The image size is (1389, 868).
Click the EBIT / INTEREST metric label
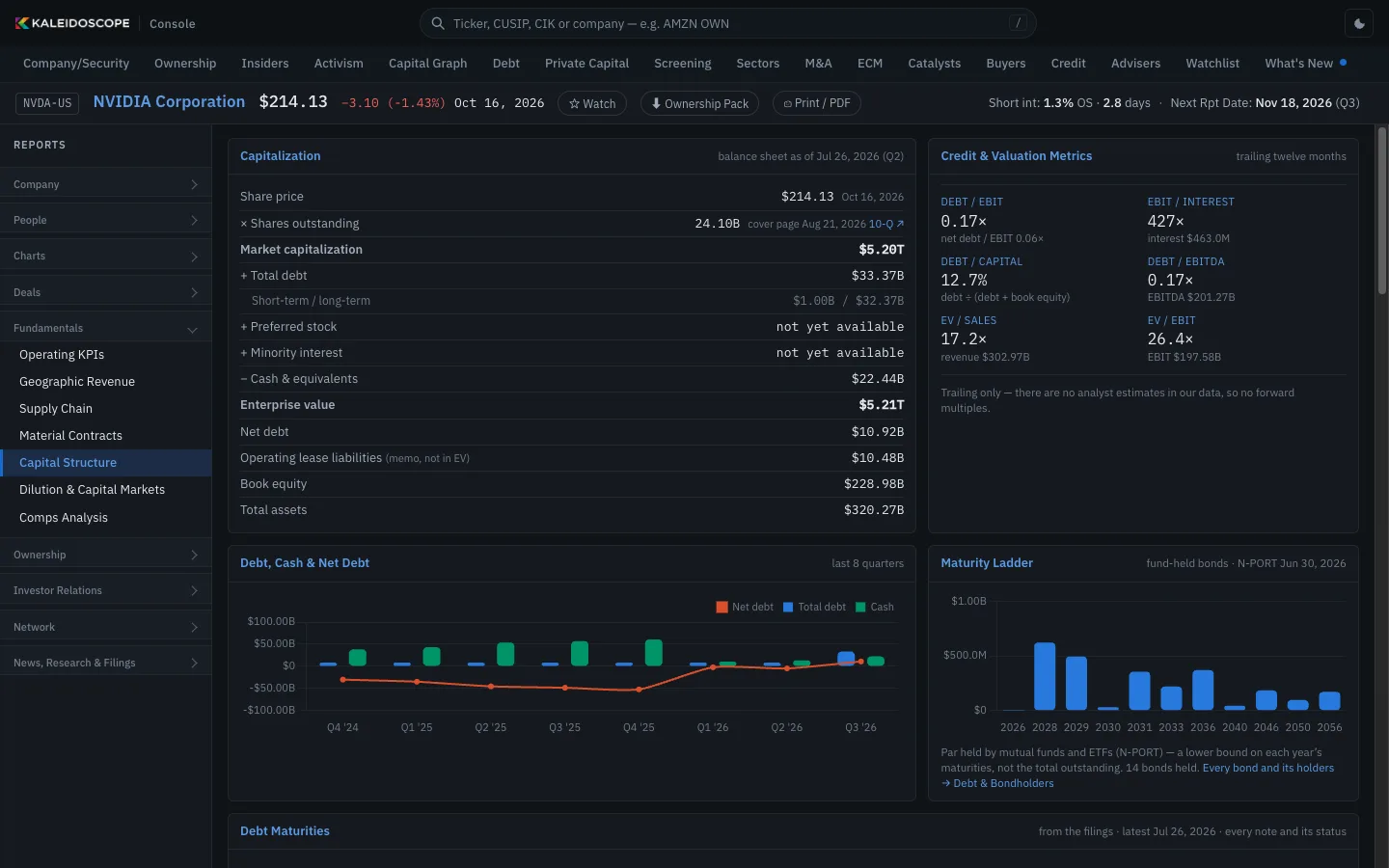(x=1190, y=203)
